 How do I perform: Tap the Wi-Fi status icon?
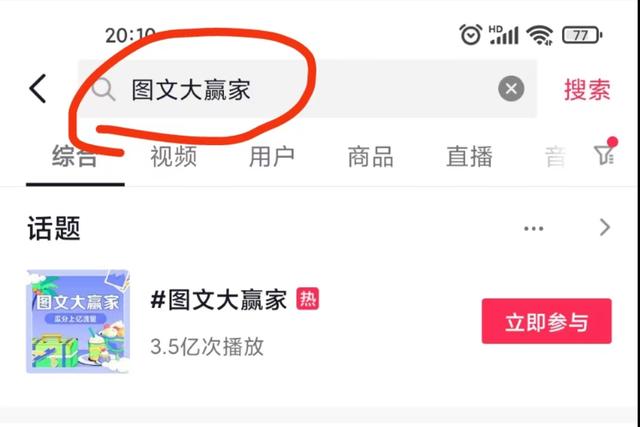(x=539, y=35)
